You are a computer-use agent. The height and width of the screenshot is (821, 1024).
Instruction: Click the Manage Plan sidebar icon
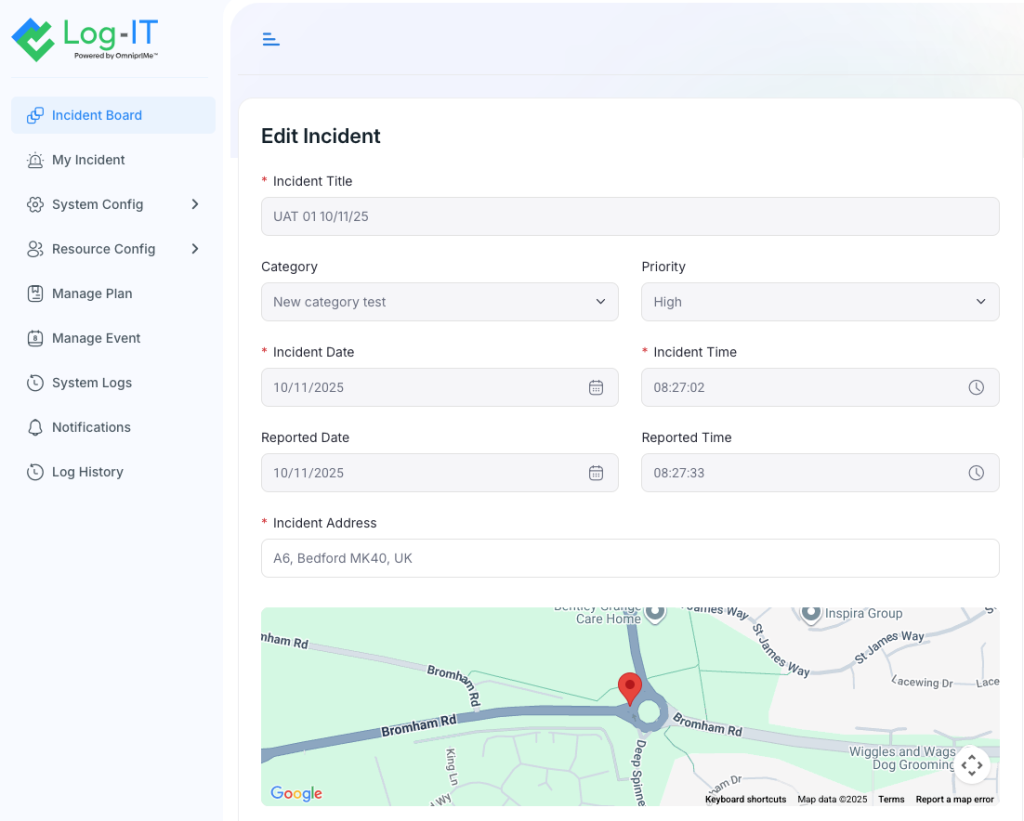34,293
